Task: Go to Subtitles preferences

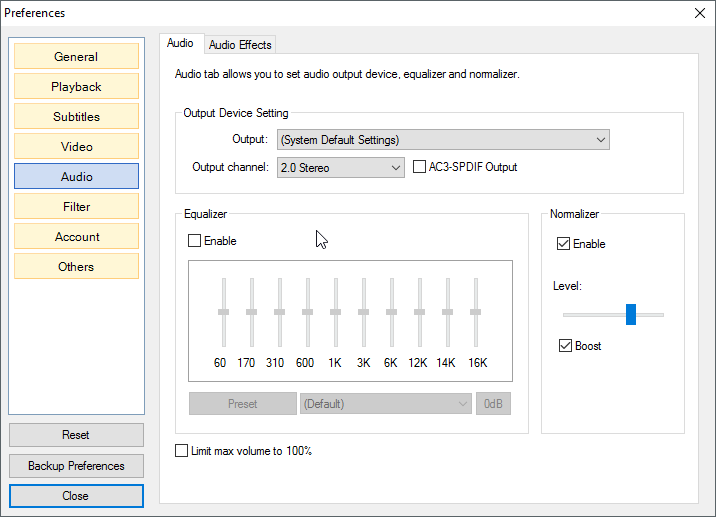Action: pos(76,116)
